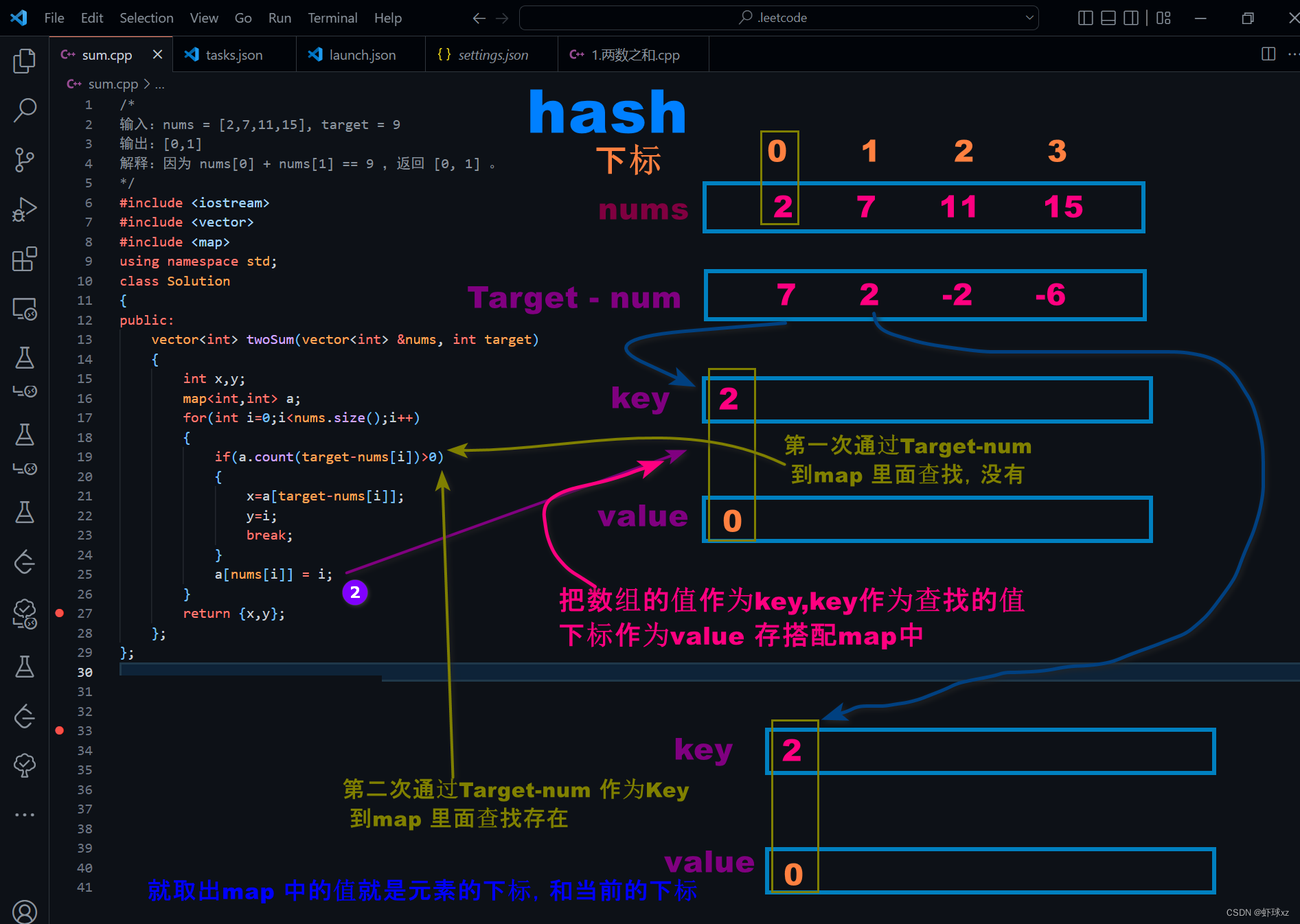This screenshot has width=1300, height=924.
Task: Click 'public:' on line 12
Action: (x=147, y=320)
